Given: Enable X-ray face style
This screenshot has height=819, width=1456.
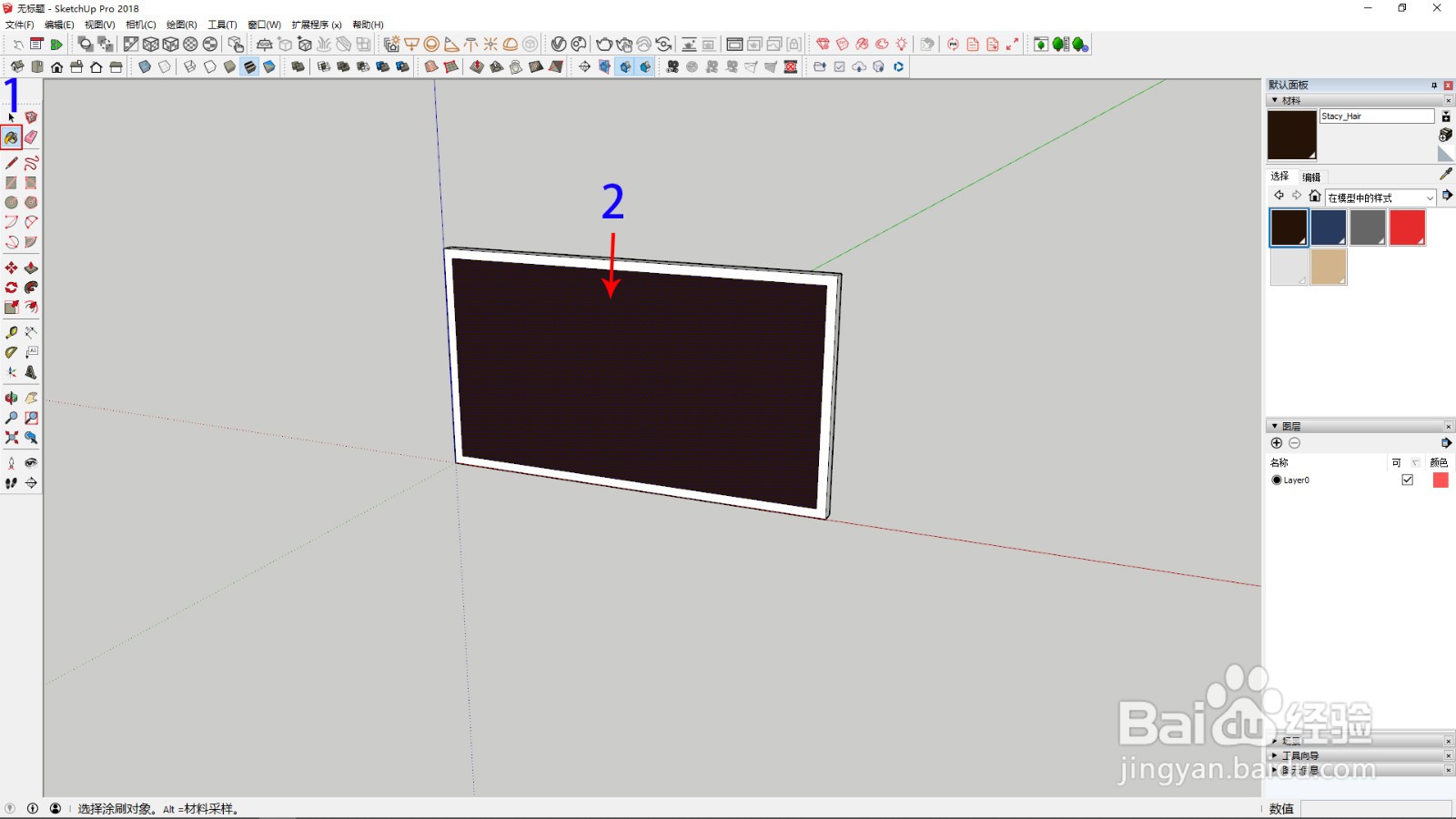Looking at the screenshot, I should tap(144, 66).
